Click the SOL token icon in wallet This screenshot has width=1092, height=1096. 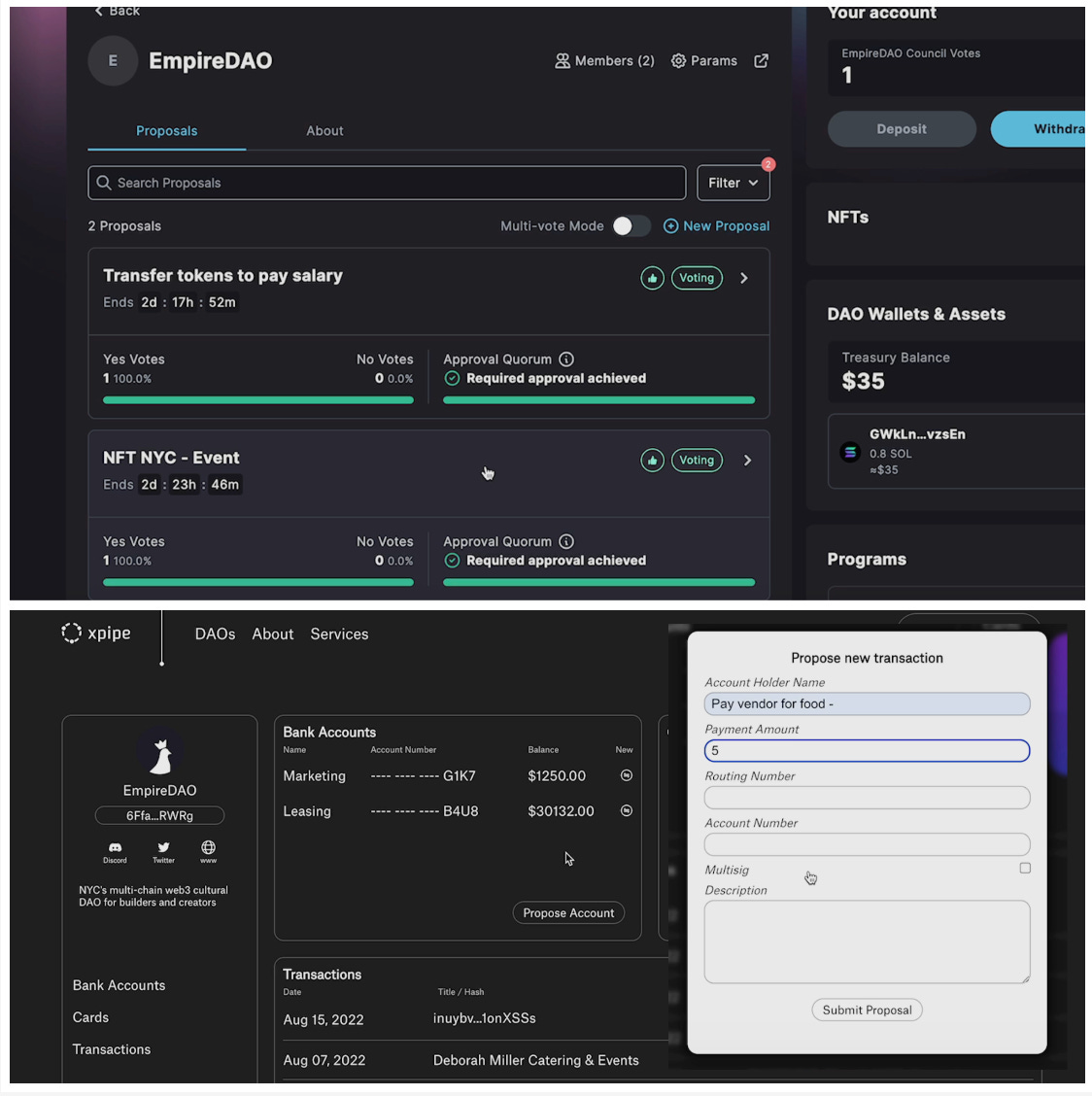coord(849,452)
